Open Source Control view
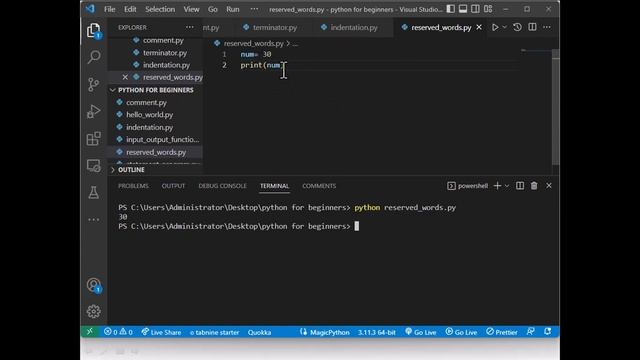This screenshot has width=640, height=360. 93,84
